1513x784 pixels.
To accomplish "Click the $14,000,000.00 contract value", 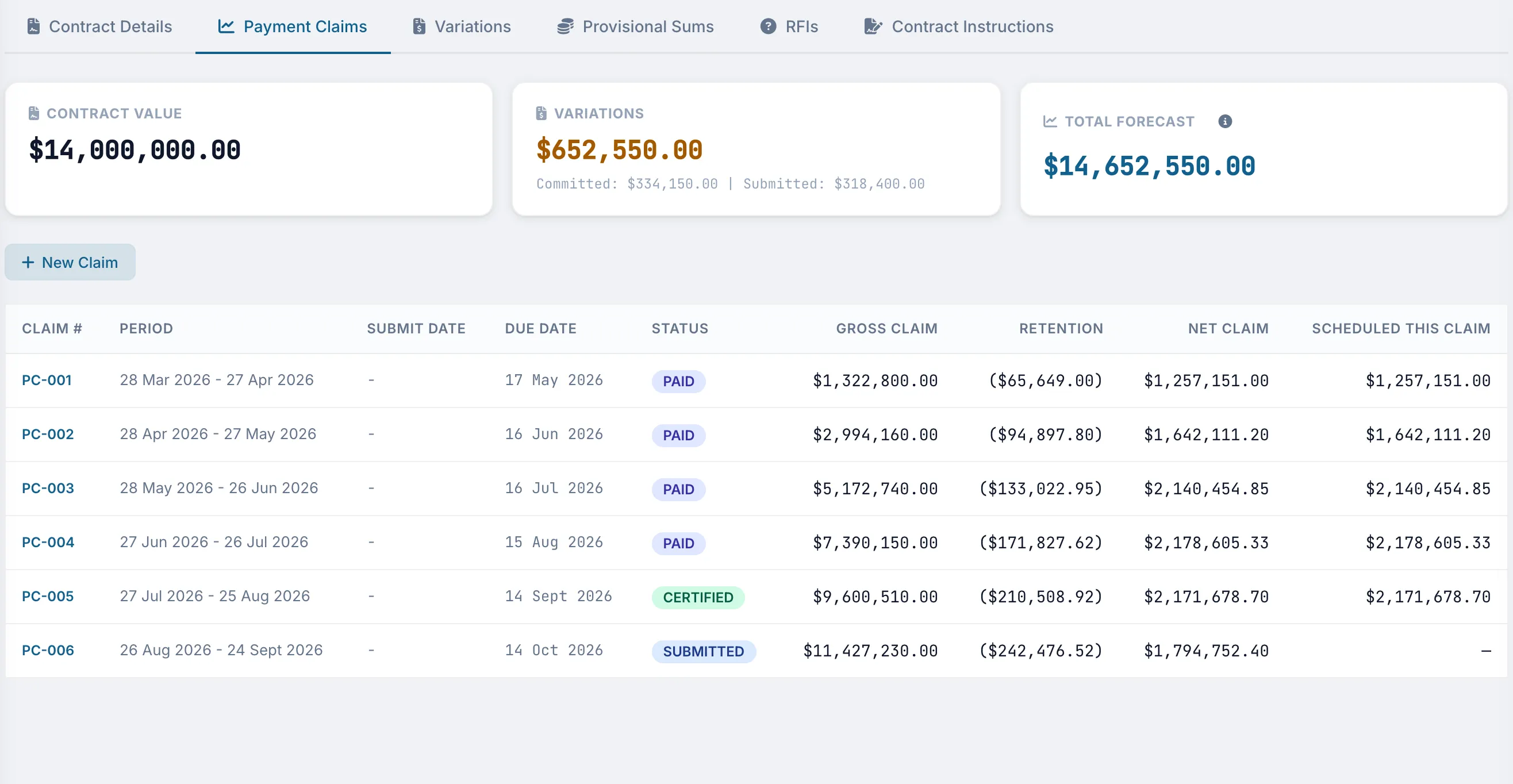I will click(x=135, y=149).
